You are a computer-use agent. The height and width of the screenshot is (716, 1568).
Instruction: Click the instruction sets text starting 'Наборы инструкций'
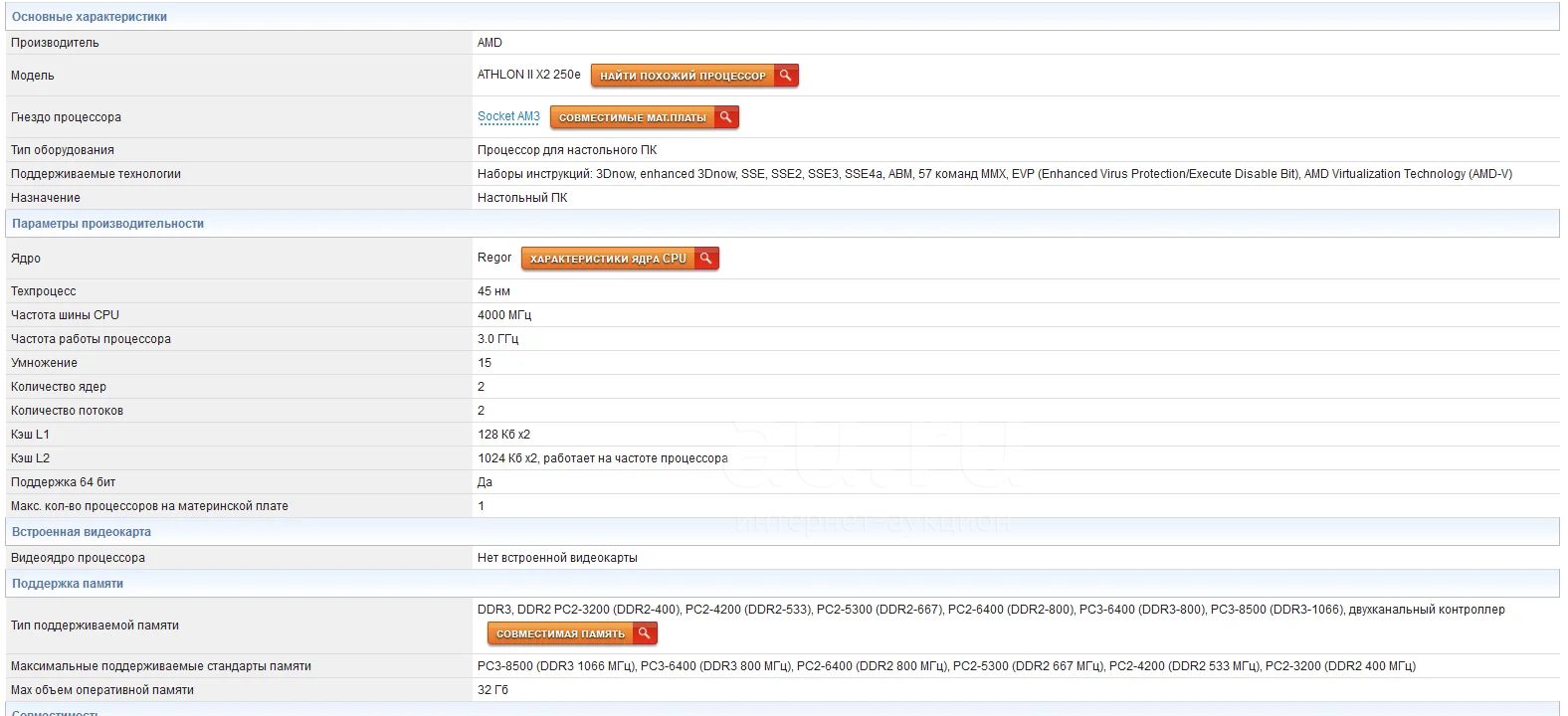click(995, 174)
